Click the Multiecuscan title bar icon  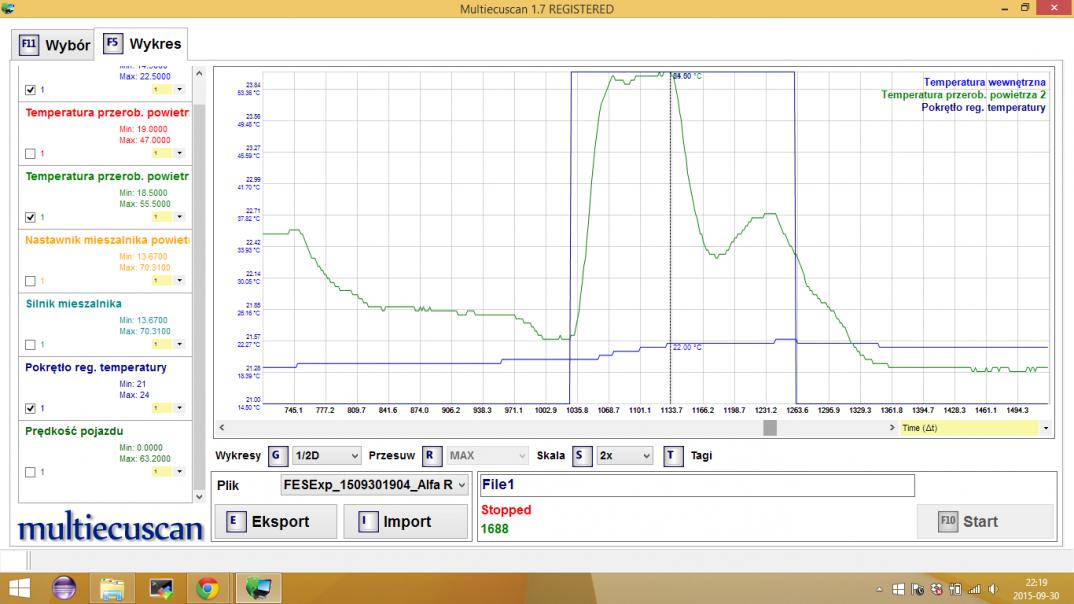[8, 8]
